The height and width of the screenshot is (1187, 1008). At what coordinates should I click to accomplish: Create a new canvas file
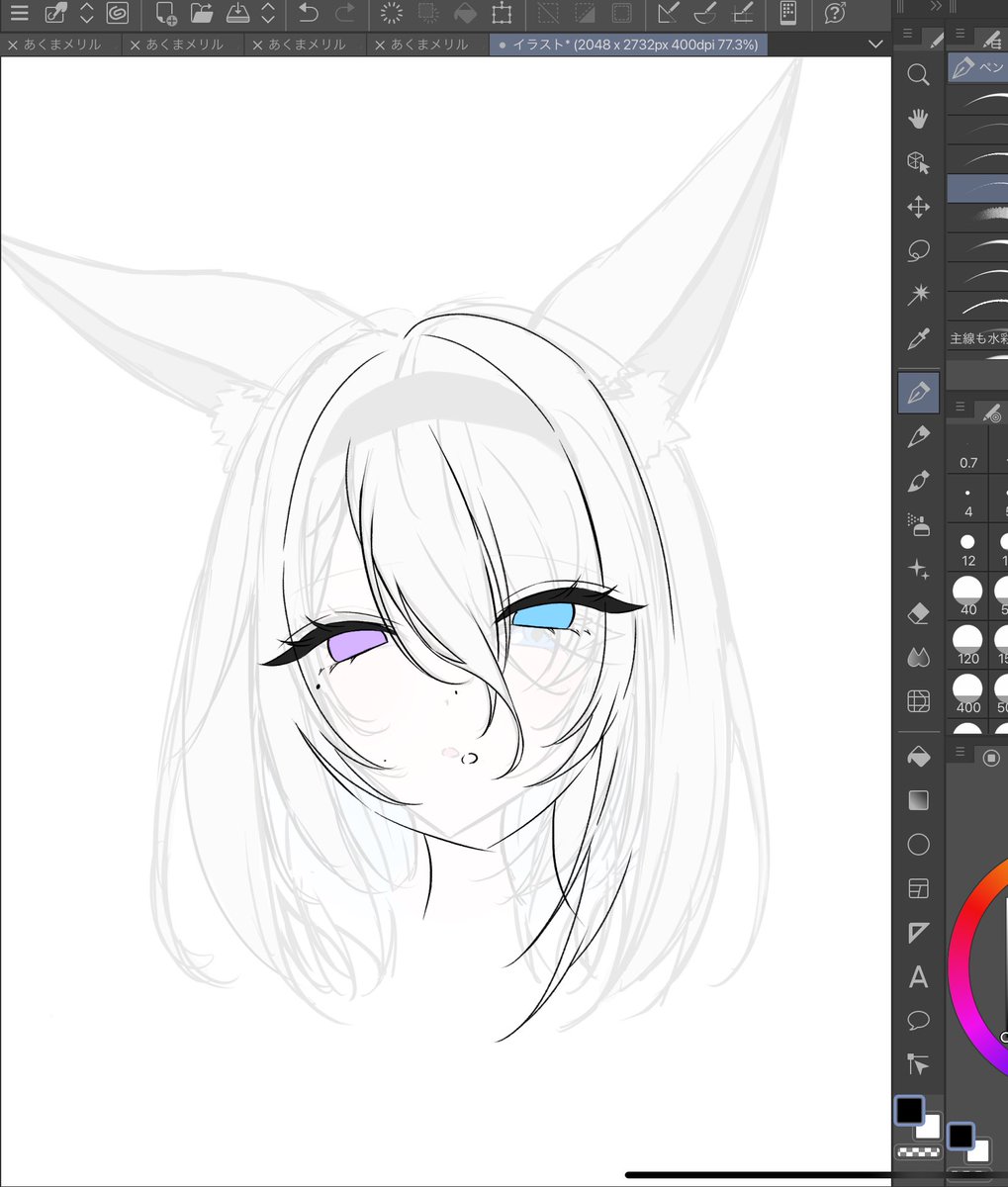tap(165, 14)
